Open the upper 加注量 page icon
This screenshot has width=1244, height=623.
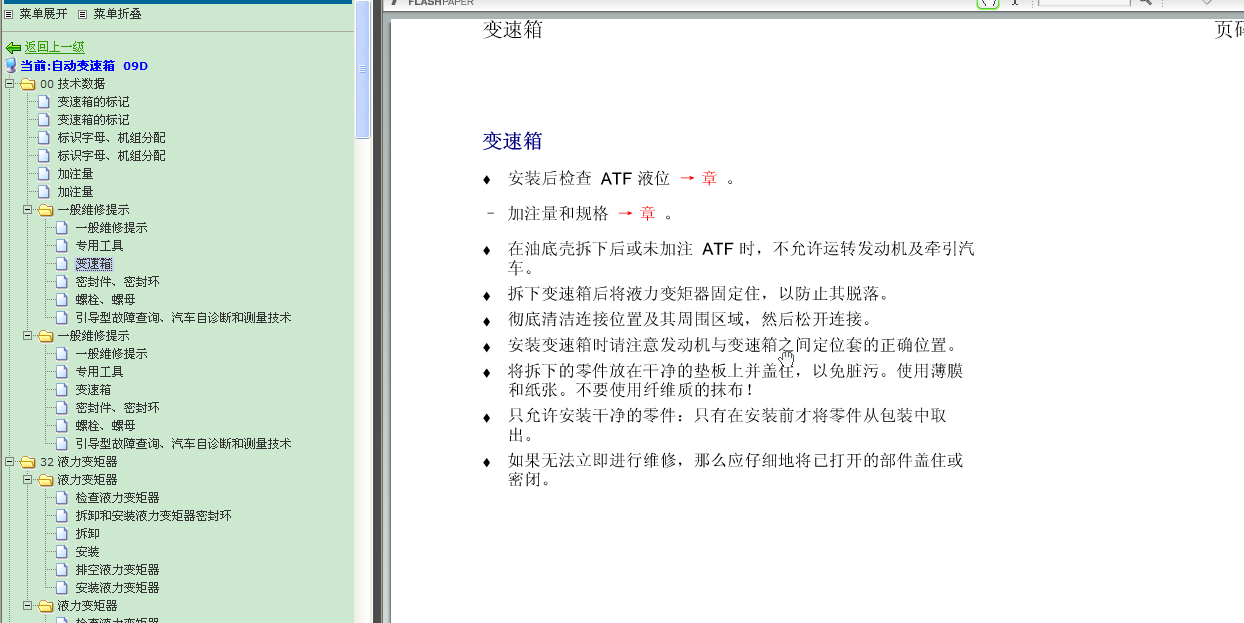point(44,174)
